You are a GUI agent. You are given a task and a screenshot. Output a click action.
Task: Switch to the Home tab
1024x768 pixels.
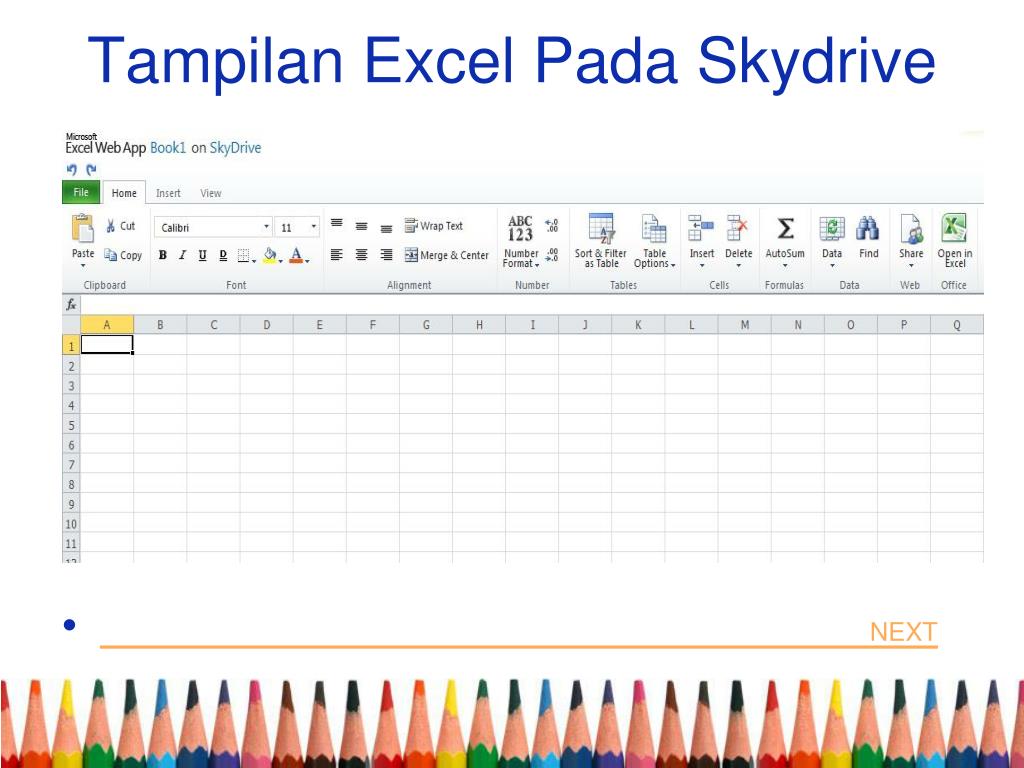tap(124, 193)
